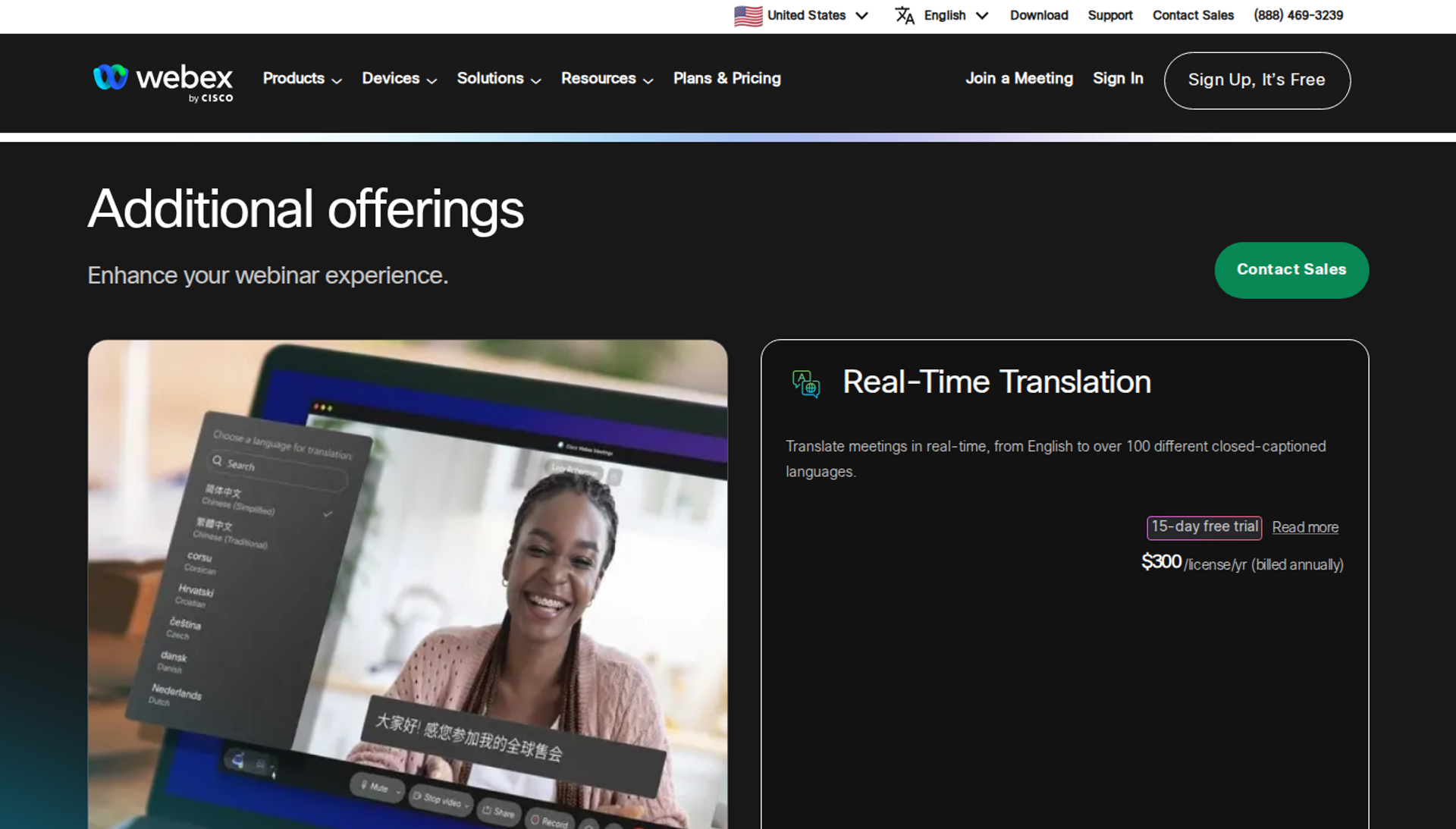Click the Download link
This screenshot has width=1456, height=829.
1038,15
